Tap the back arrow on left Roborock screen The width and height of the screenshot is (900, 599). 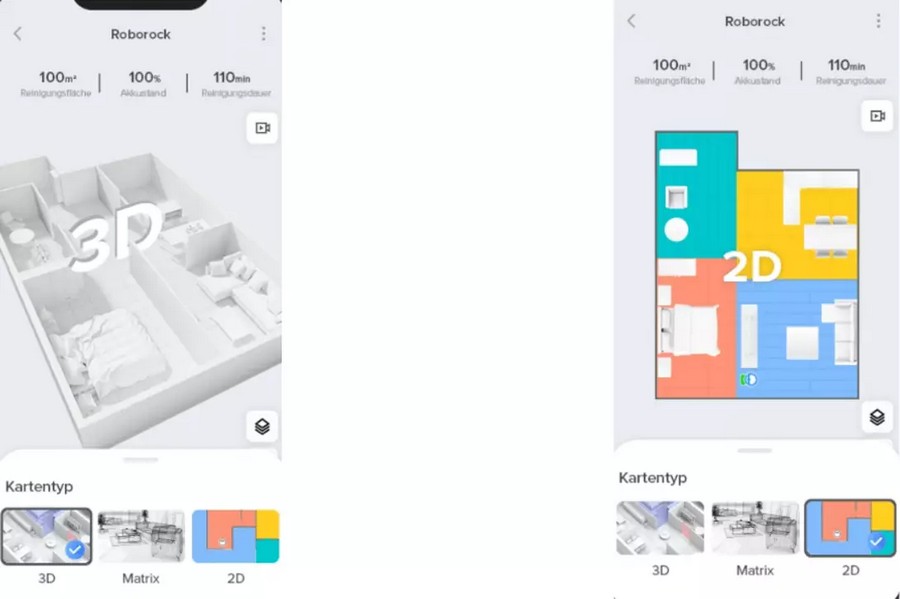click(18, 34)
